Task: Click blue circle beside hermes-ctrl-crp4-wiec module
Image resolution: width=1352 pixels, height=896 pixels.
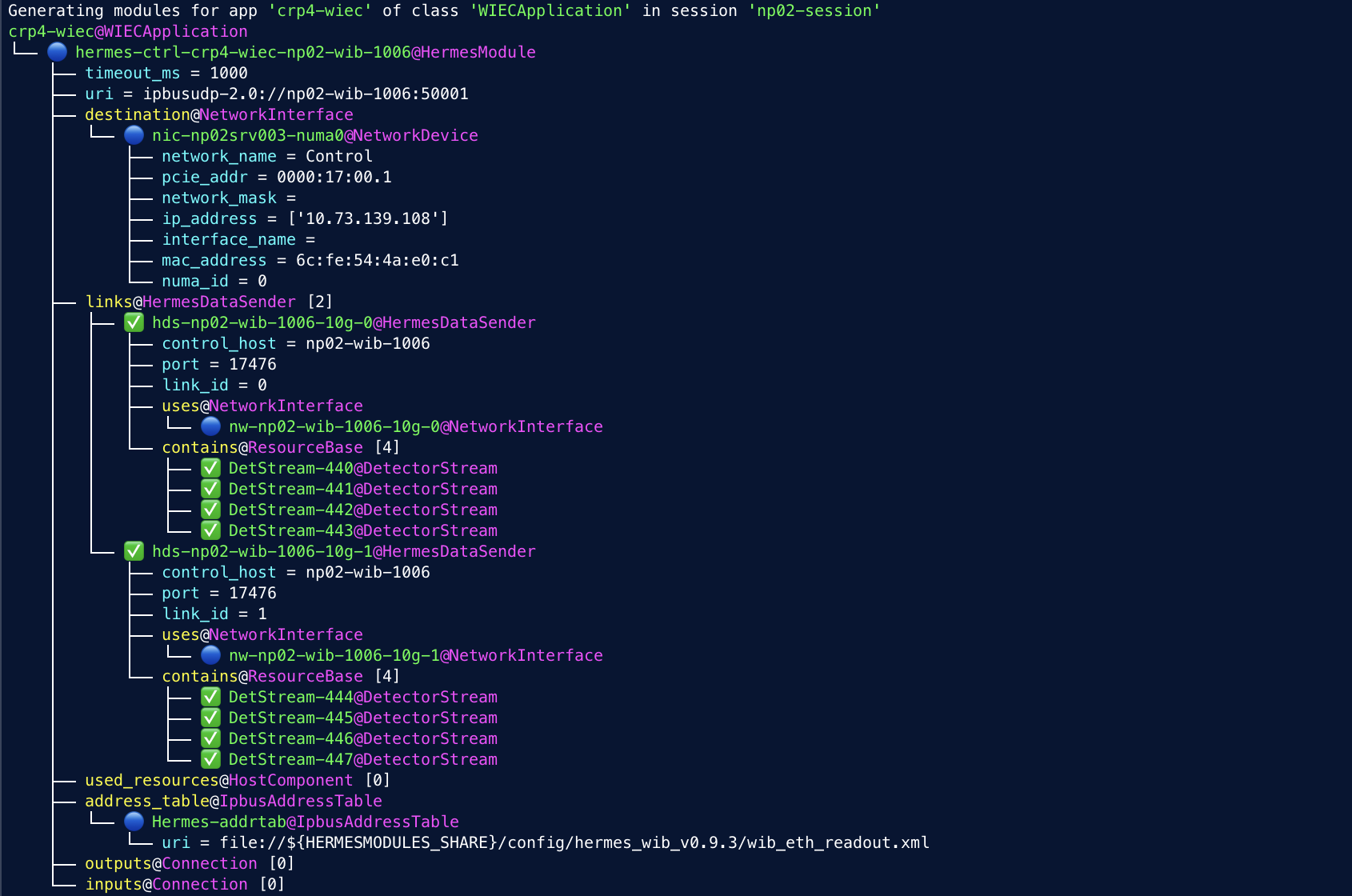Action: tap(57, 52)
